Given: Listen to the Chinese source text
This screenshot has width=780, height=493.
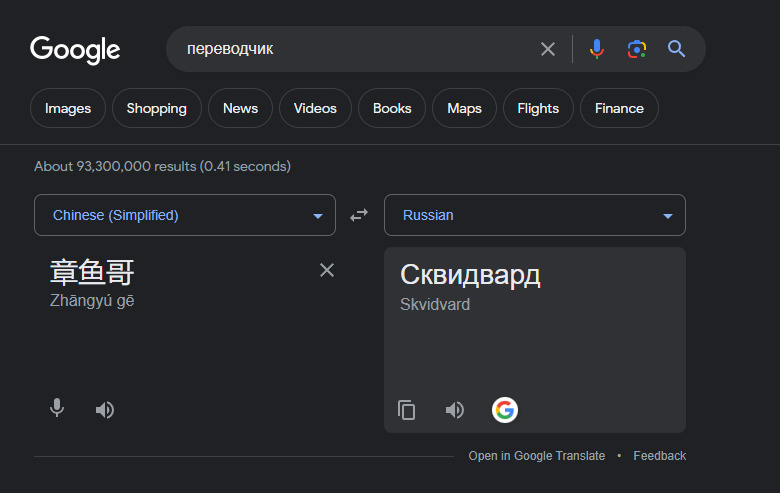Looking at the screenshot, I should point(105,409).
